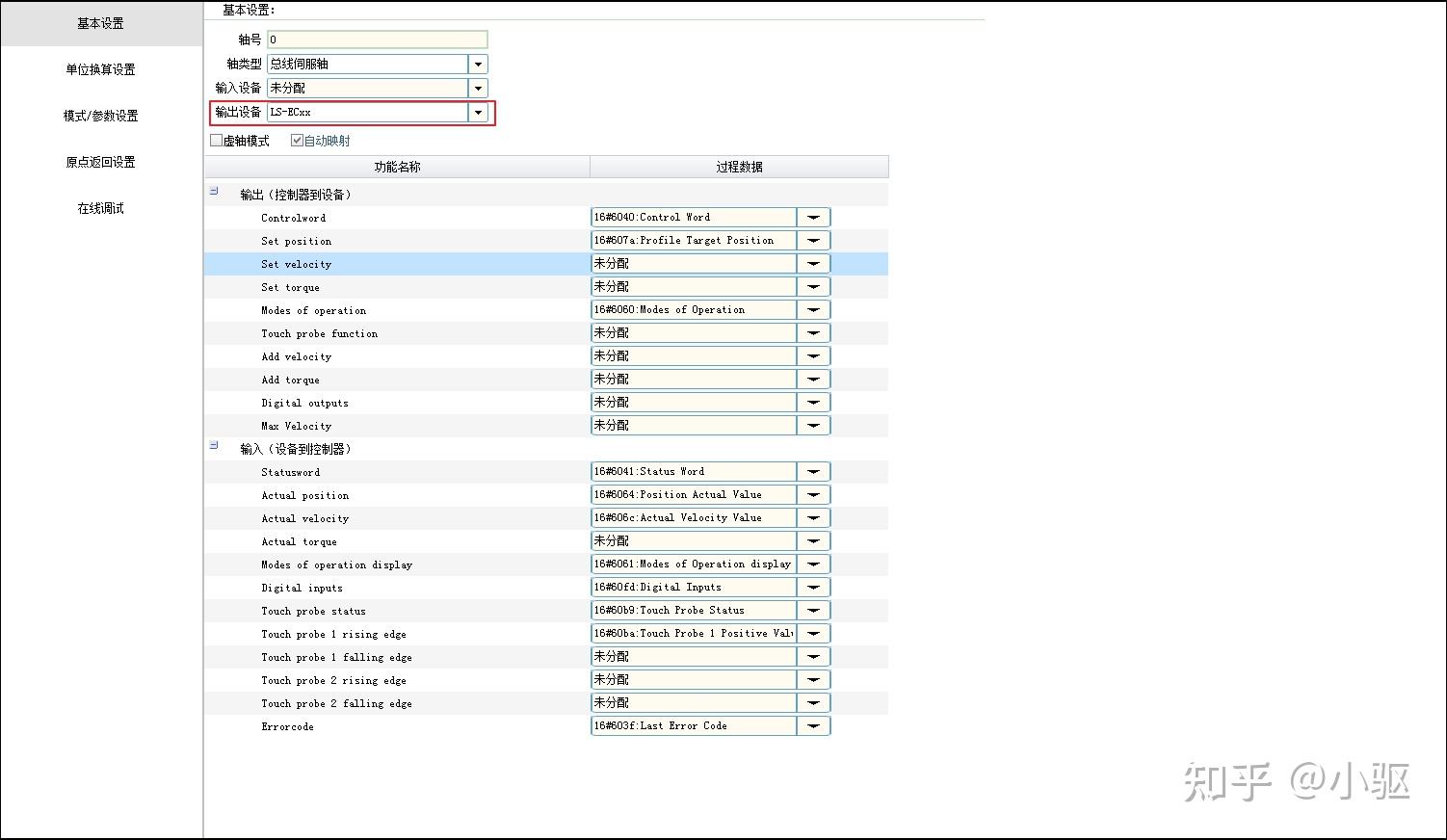
Task: Click the 16#6040:Control Word value
Action: [694, 218]
